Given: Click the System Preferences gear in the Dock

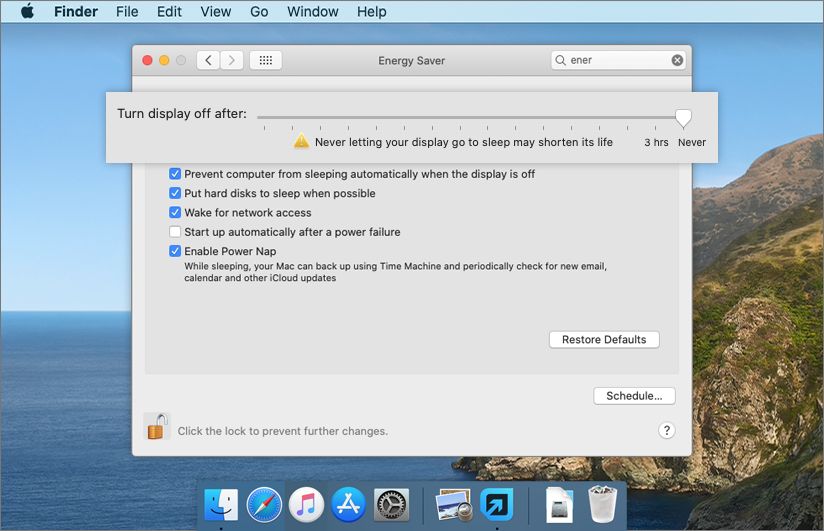Looking at the screenshot, I should [x=391, y=505].
